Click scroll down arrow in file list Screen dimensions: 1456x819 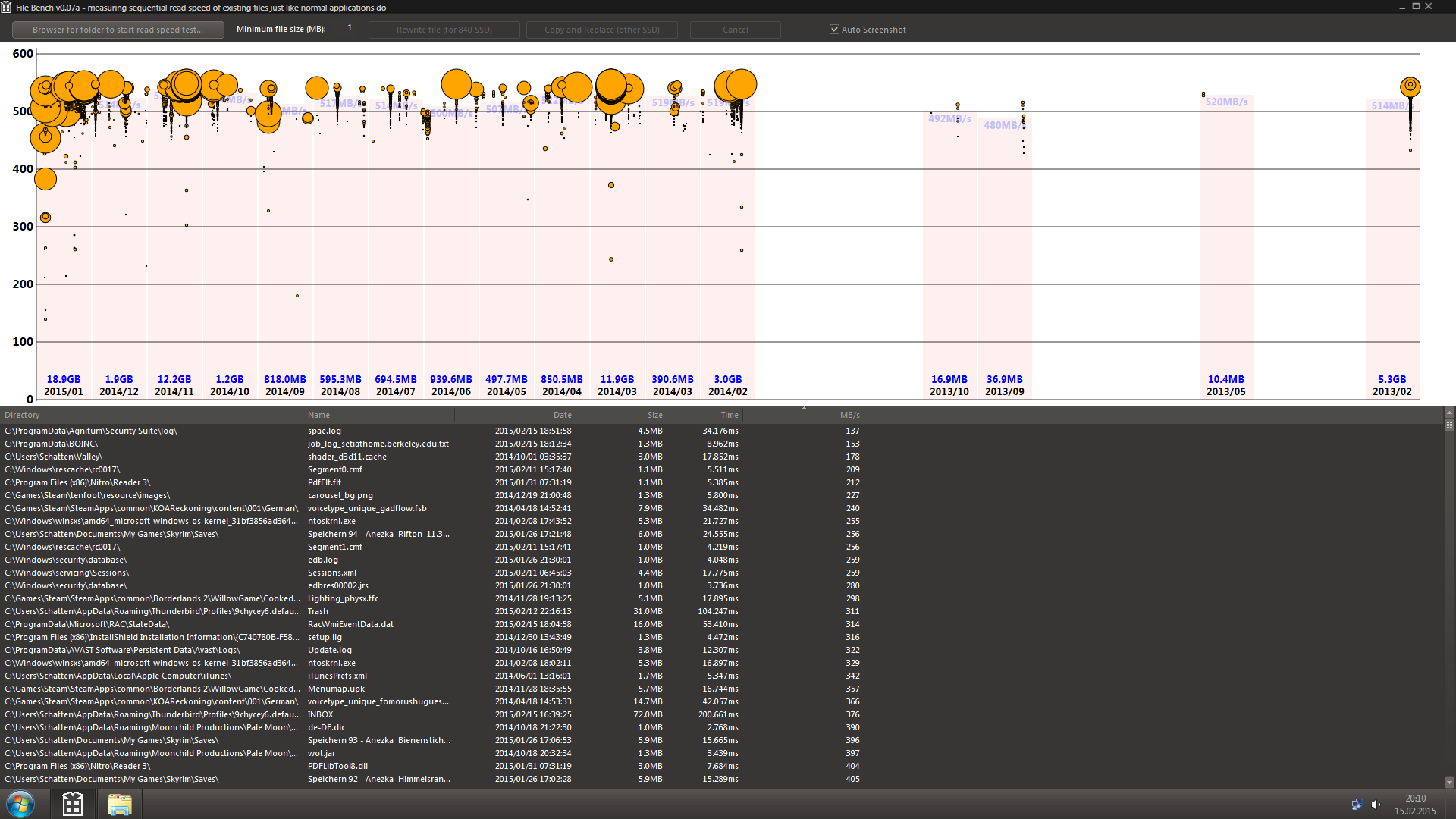pyautogui.click(x=1449, y=782)
